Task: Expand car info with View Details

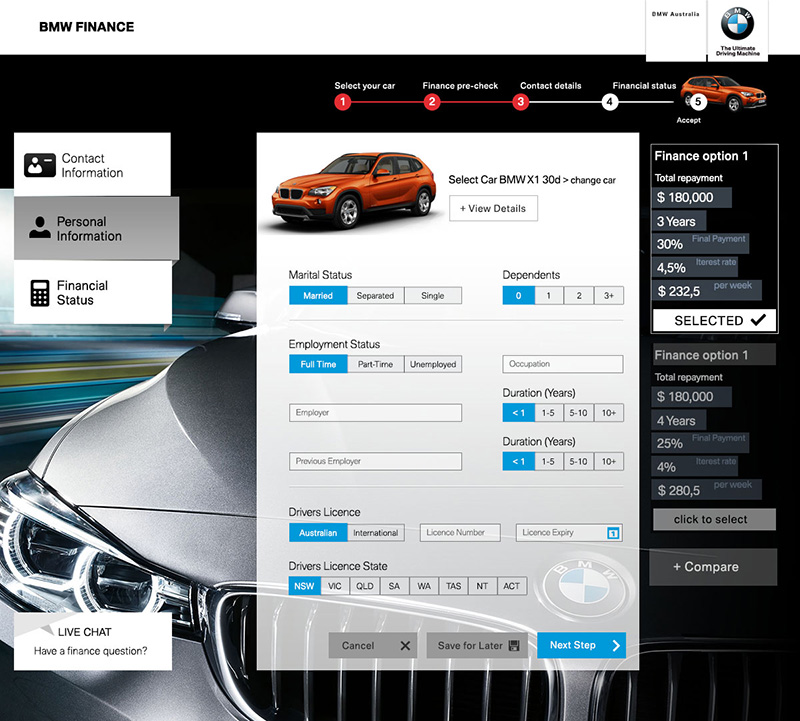Action: (493, 208)
